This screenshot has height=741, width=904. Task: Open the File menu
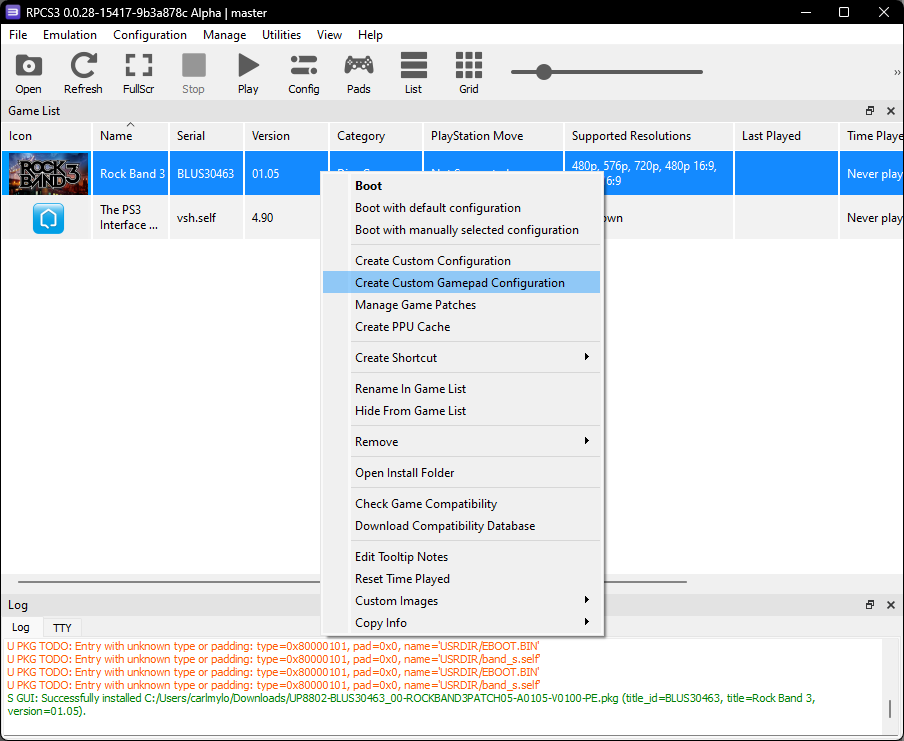(x=18, y=35)
